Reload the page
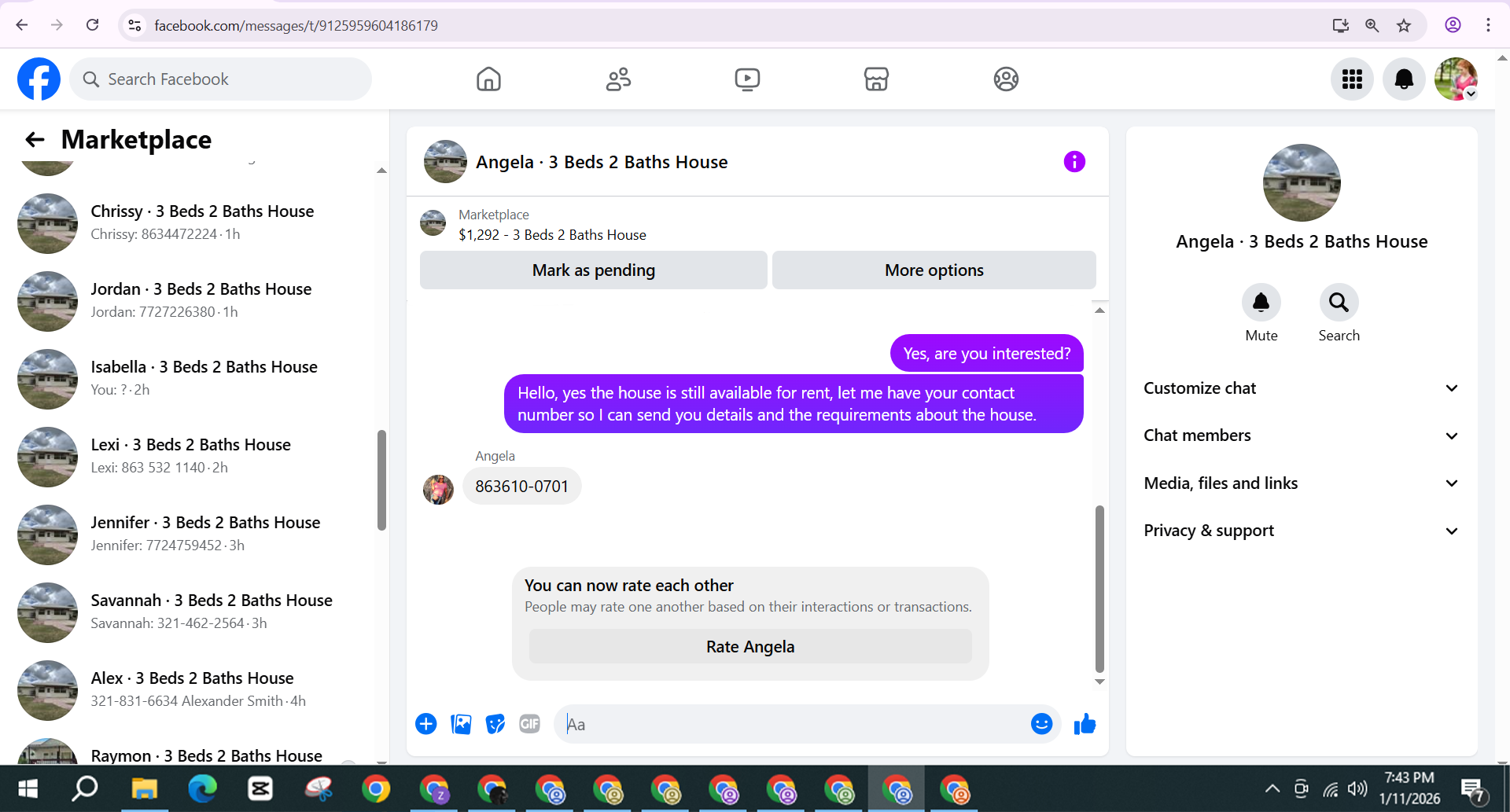The height and width of the screenshot is (812, 1510). tap(92, 25)
